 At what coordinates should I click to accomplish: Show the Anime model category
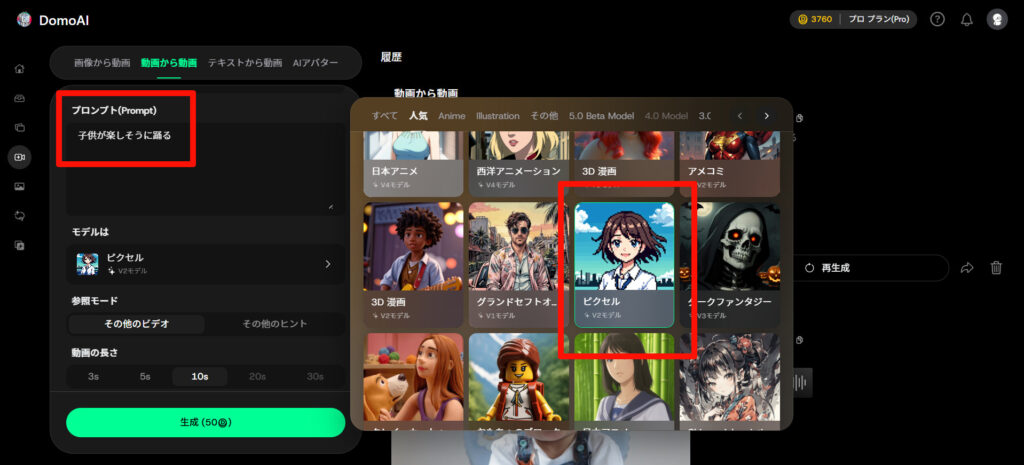[452, 116]
